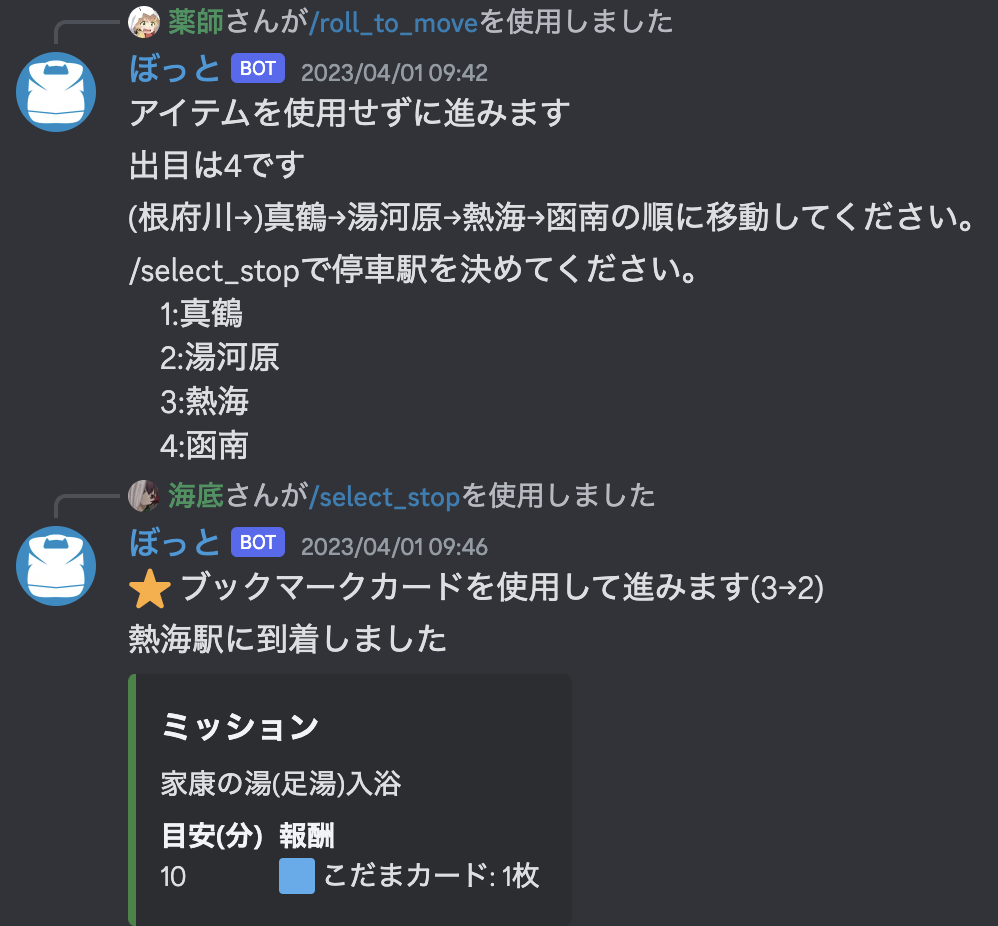The image size is (998, 926).
Task: Click 海底's small user avatar
Action: [144, 496]
